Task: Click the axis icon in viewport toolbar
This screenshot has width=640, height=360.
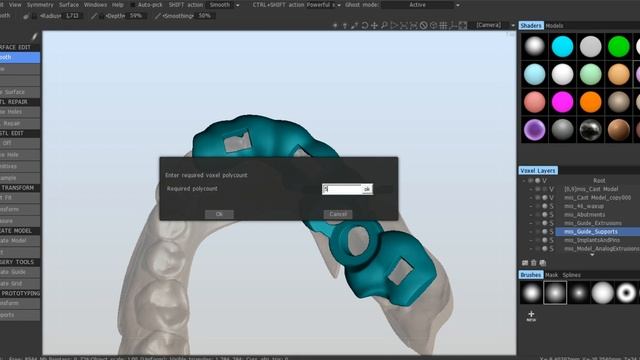Action: pyautogui.click(x=453, y=25)
